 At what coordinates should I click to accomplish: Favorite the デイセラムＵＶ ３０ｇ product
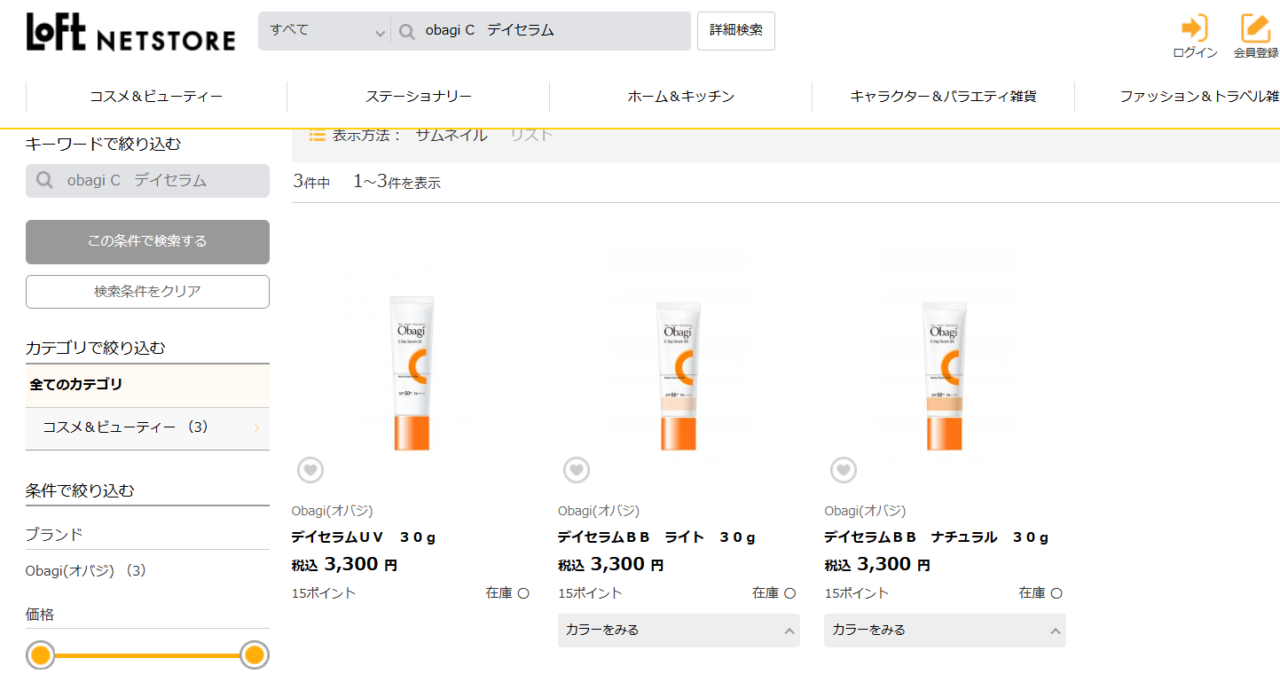pyautogui.click(x=310, y=469)
